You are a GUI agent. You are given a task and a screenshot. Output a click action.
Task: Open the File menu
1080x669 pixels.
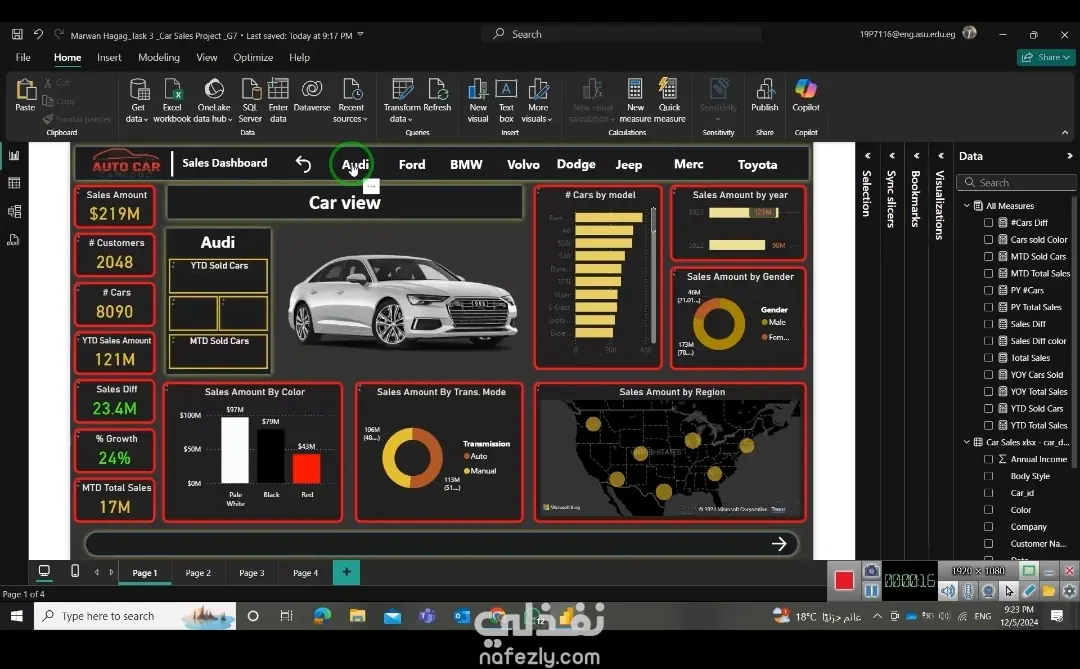(23, 57)
